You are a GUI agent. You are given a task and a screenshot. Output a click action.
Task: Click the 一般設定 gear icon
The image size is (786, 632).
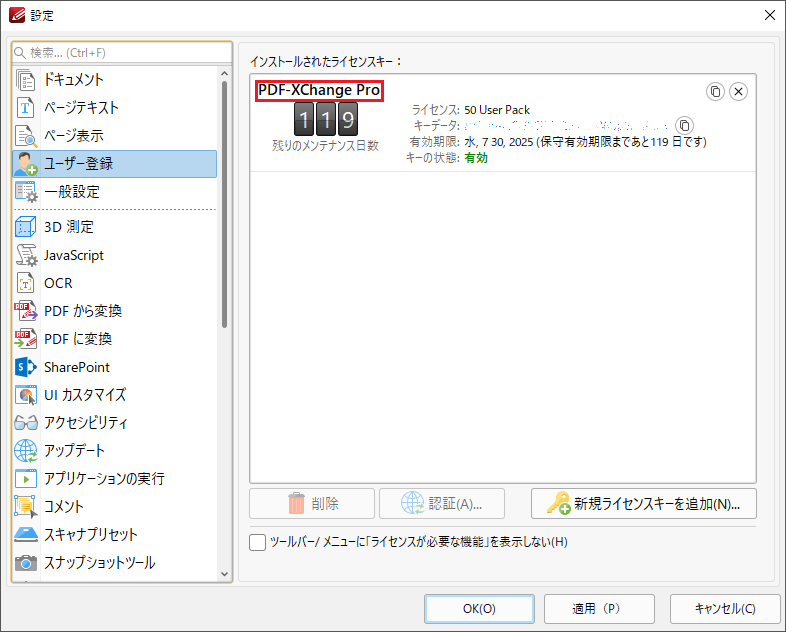pos(26,192)
